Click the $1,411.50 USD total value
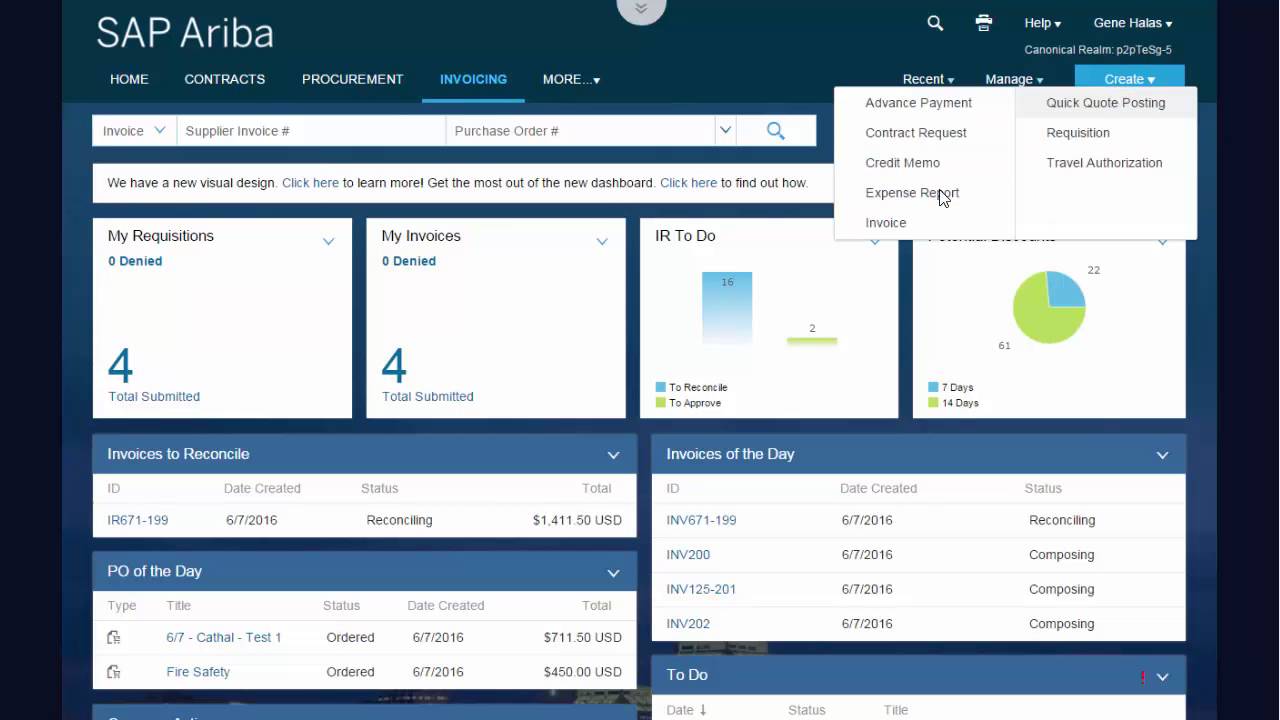This screenshot has height=720, width=1280. (577, 520)
